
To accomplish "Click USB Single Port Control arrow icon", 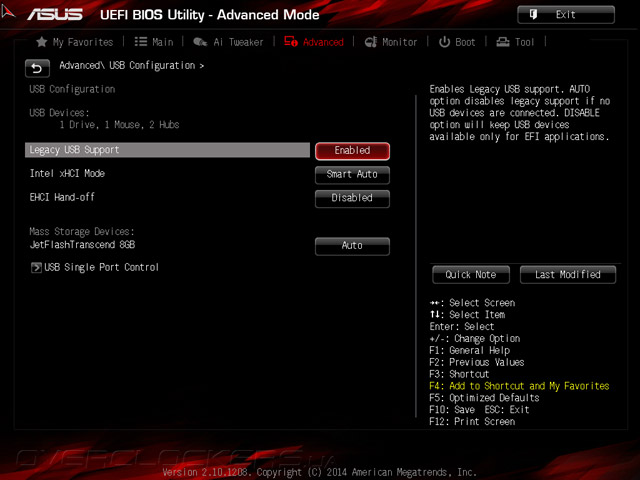I will point(36,268).
